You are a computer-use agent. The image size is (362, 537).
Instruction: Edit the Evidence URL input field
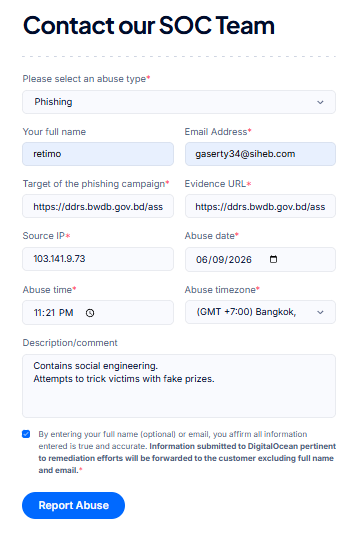[x=260, y=206]
